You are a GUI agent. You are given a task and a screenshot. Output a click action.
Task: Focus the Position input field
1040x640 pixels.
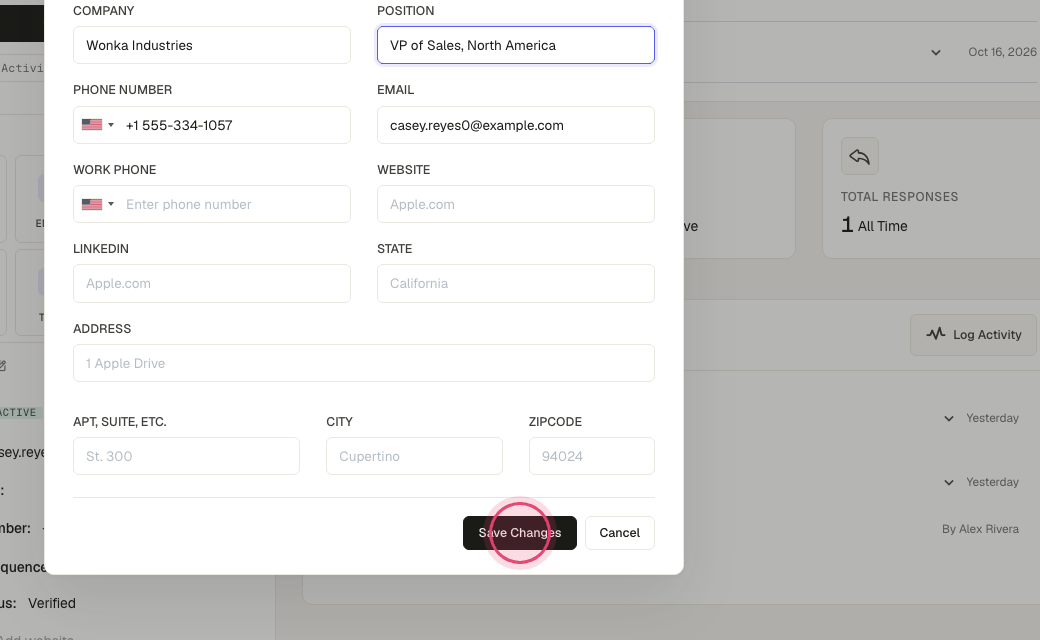[x=515, y=45]
